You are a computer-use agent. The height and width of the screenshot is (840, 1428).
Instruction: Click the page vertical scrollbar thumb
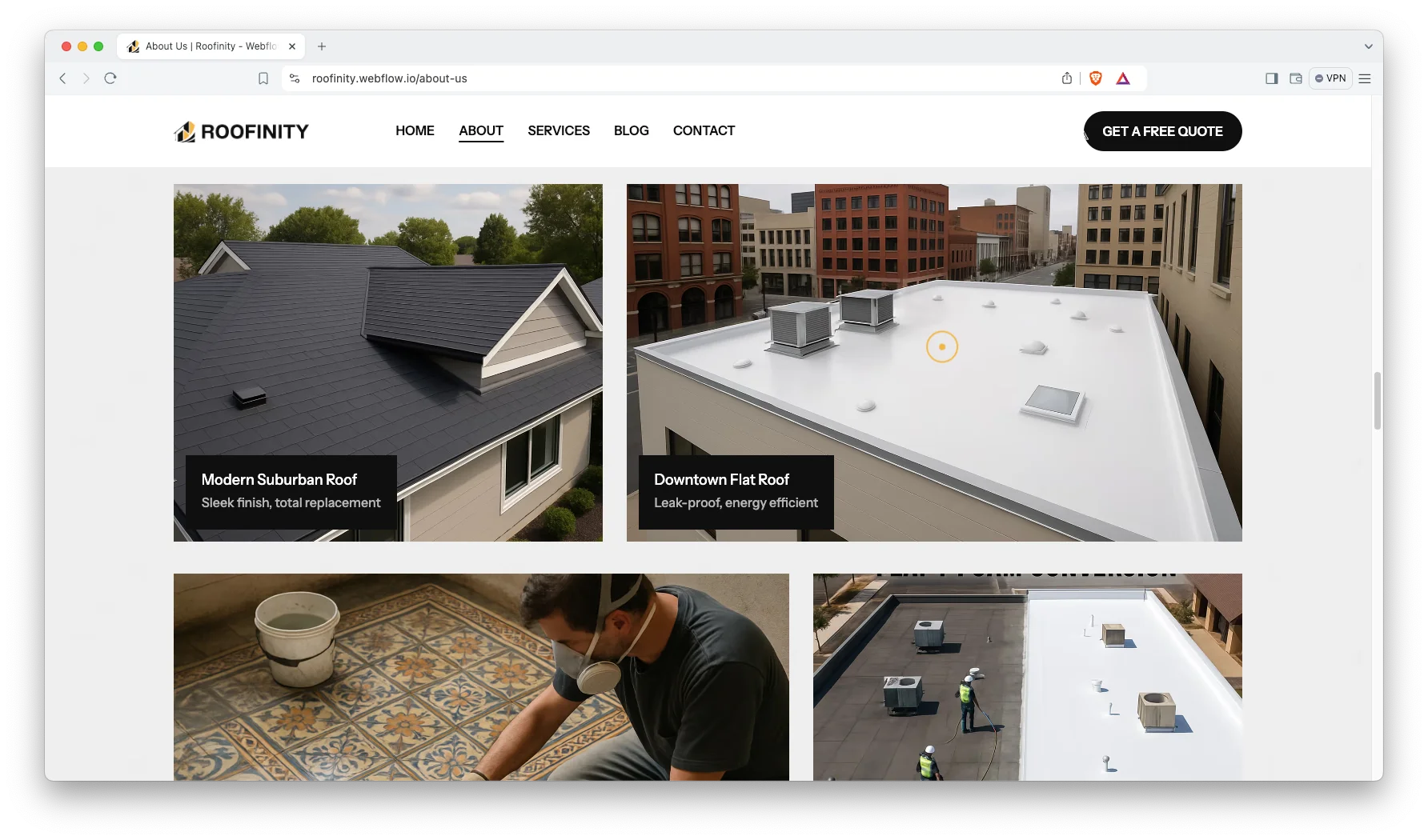pyautogui.click(x=1377, y=400)
